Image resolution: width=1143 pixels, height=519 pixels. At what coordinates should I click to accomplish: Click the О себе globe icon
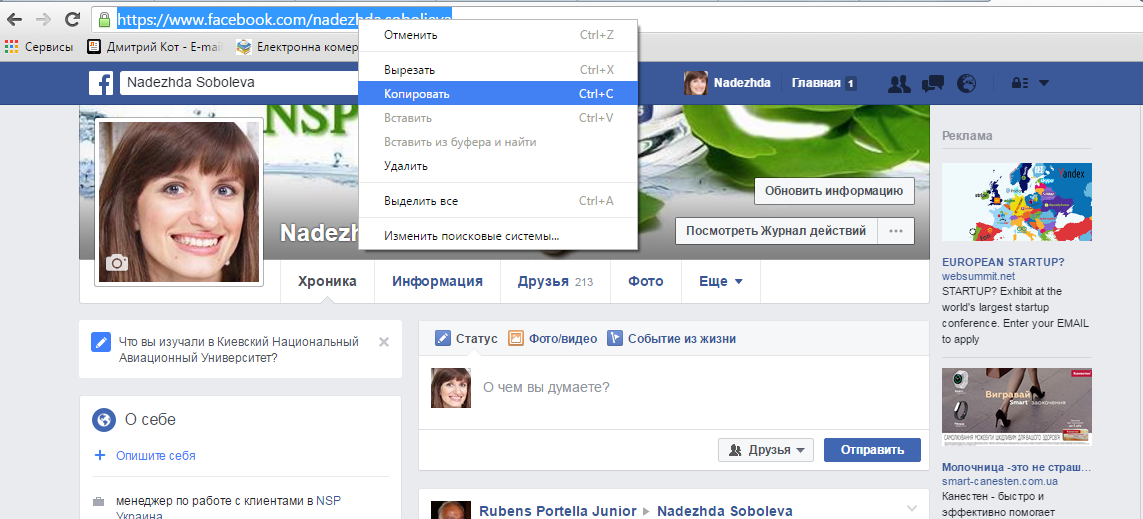(104, 420)
